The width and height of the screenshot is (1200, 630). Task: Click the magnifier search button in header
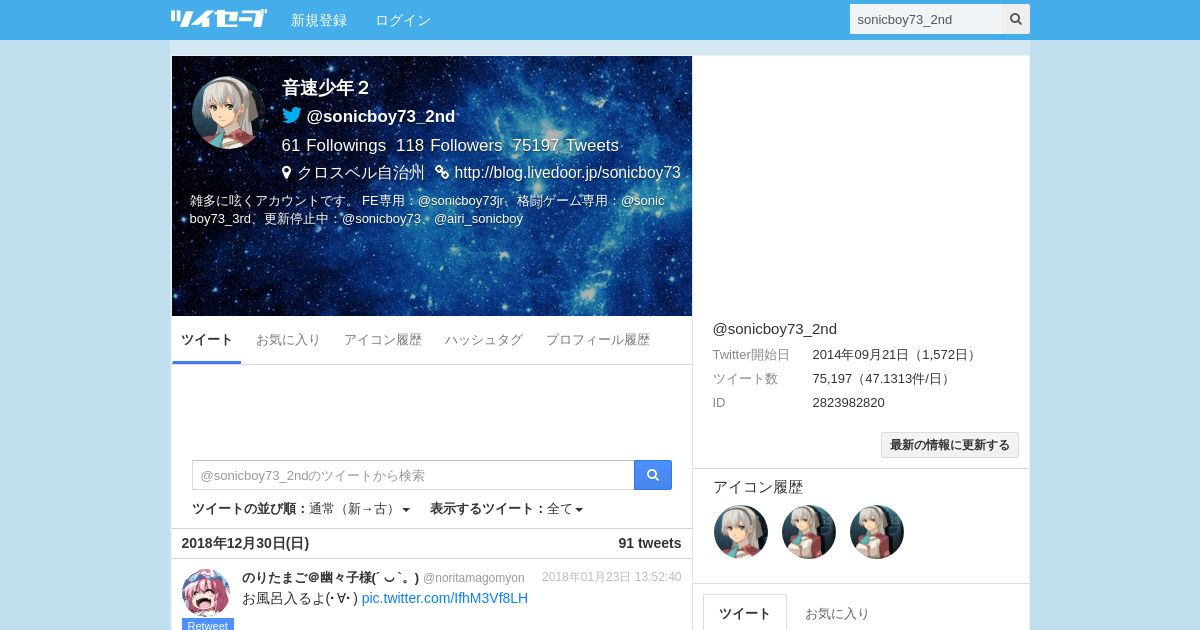(x=1016, y=19)
